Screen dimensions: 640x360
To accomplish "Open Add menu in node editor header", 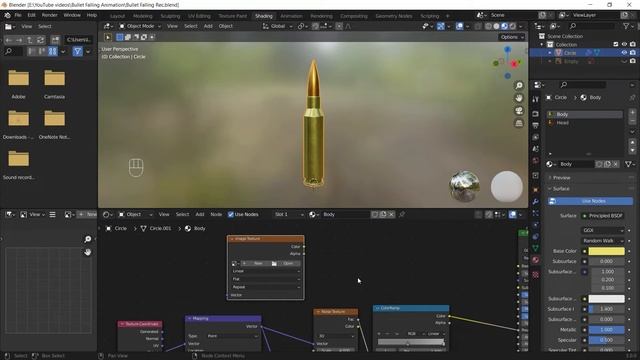I will pyautogui.click(x=200, y=214).
